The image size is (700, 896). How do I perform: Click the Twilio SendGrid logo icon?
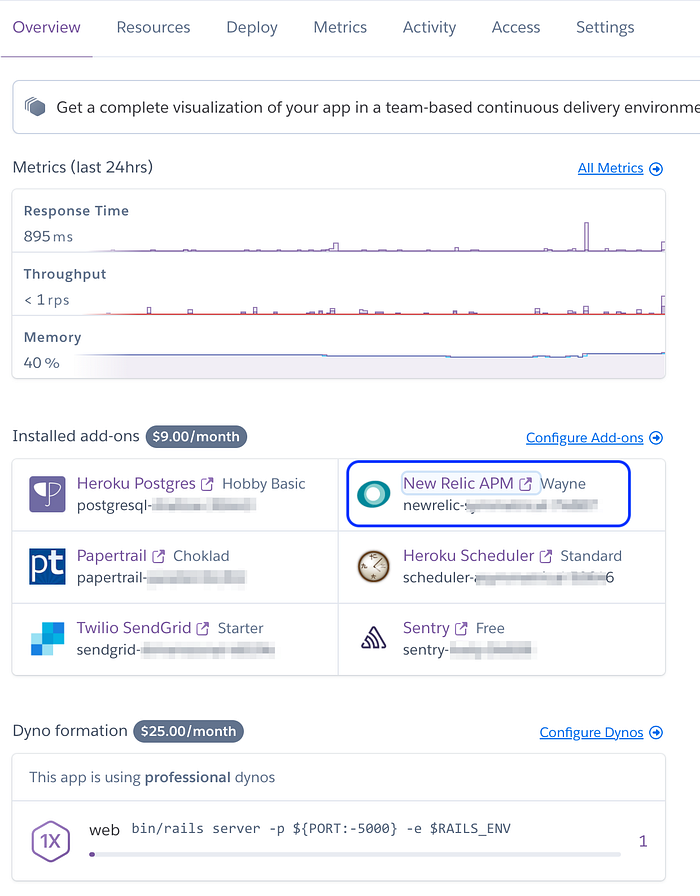pyautogui.click(x=47, y=638)
